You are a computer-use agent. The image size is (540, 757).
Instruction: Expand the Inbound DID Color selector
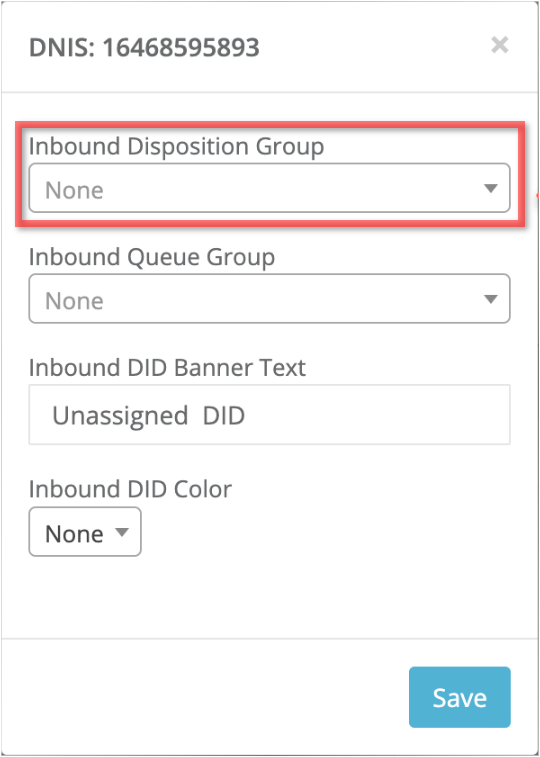click(x=85, y=532)
